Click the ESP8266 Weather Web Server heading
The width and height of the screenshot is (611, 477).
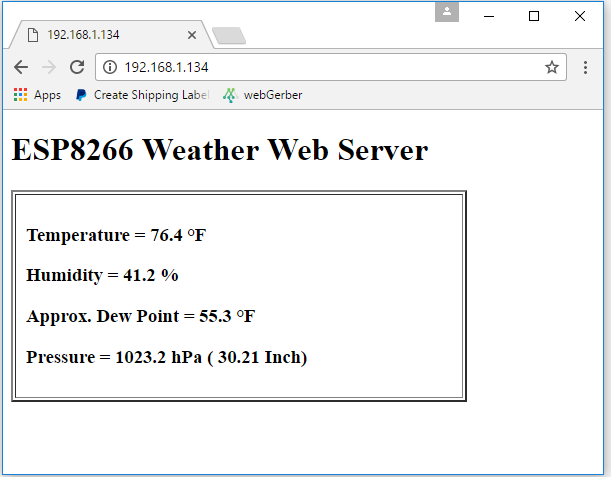220,150
